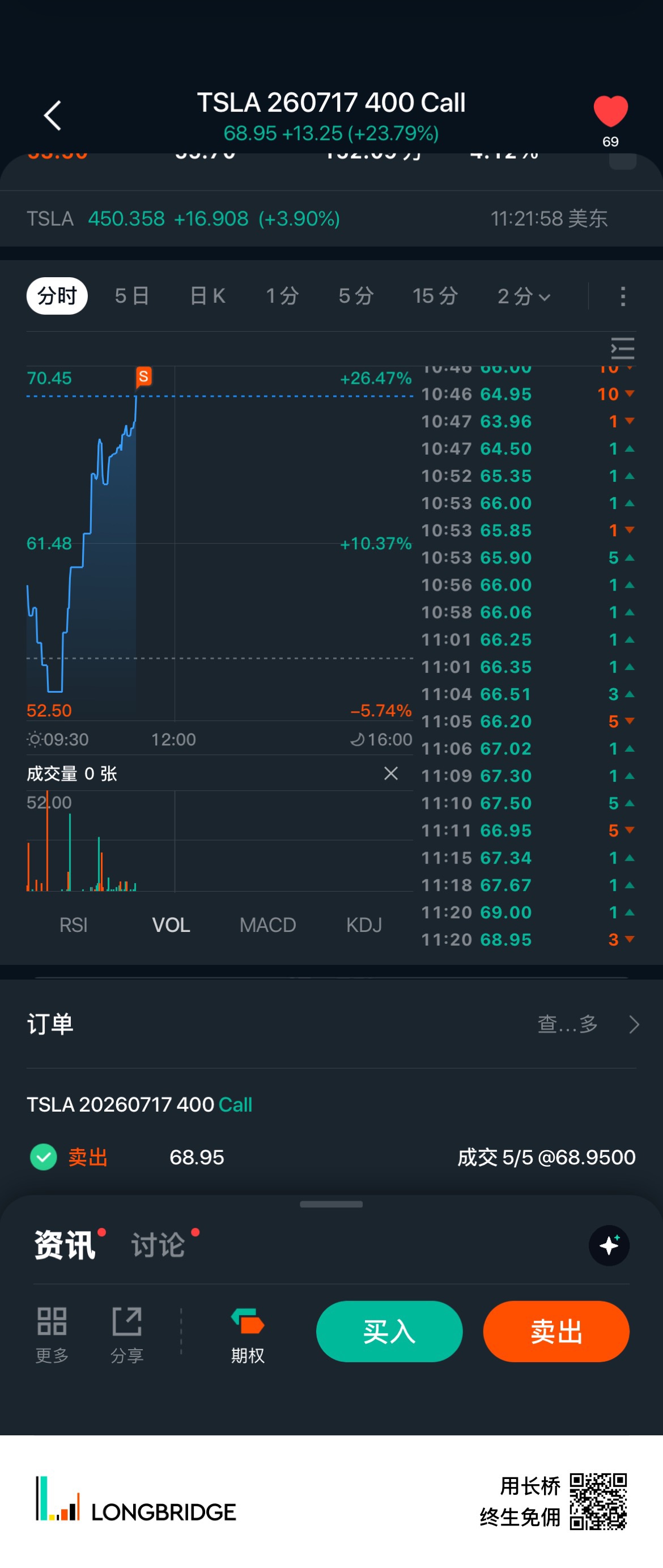Switch to the 日K chart tab
This screenshot has height=1568, width=663.
[x=207, y=296]
